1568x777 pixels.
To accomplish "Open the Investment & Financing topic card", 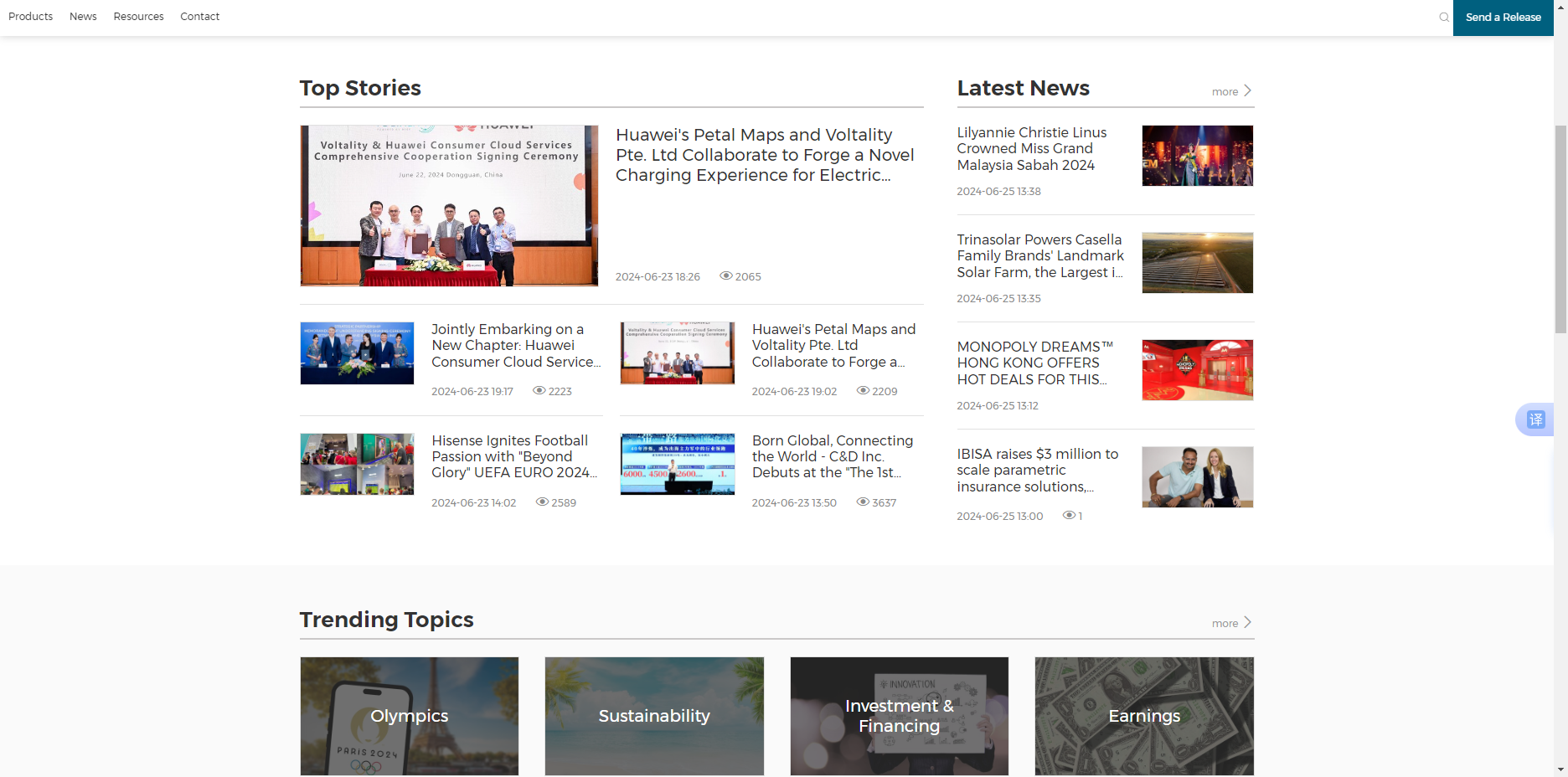I will pyautogui.click(x=900, y=717).
